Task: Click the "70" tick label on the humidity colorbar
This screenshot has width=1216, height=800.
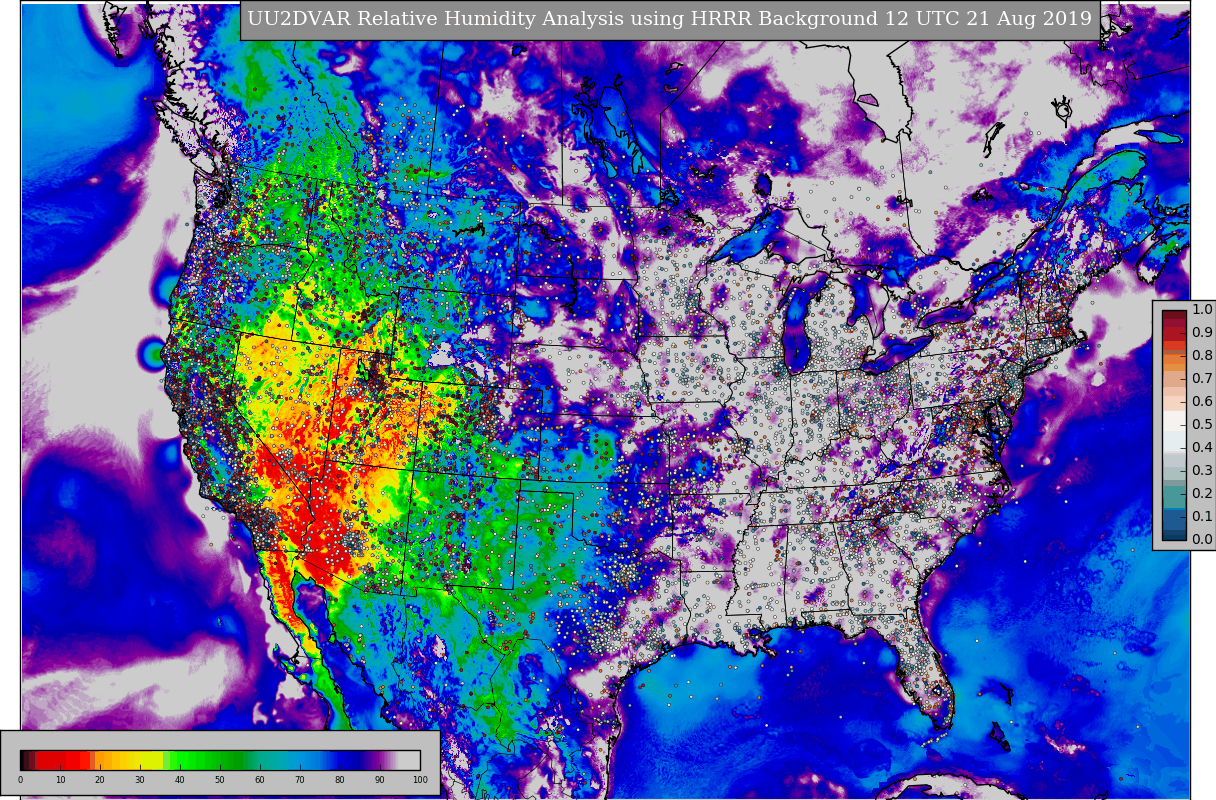Action: [300, 780]
